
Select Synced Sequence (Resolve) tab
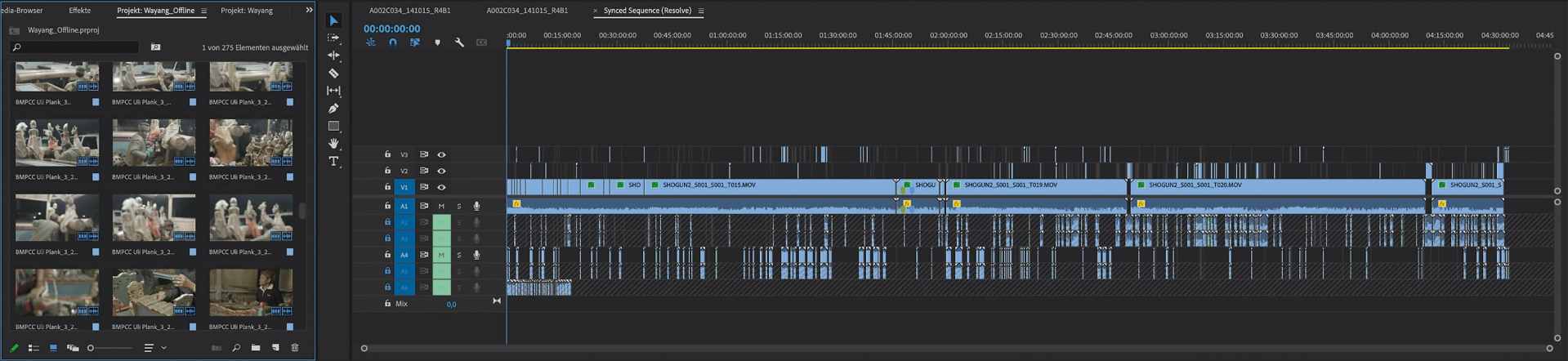tap(647, 11)
